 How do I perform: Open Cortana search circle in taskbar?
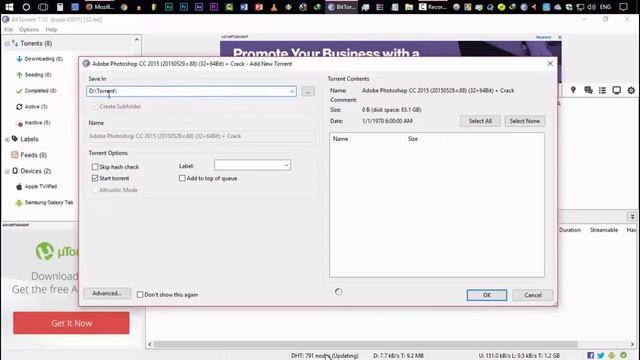26,7
